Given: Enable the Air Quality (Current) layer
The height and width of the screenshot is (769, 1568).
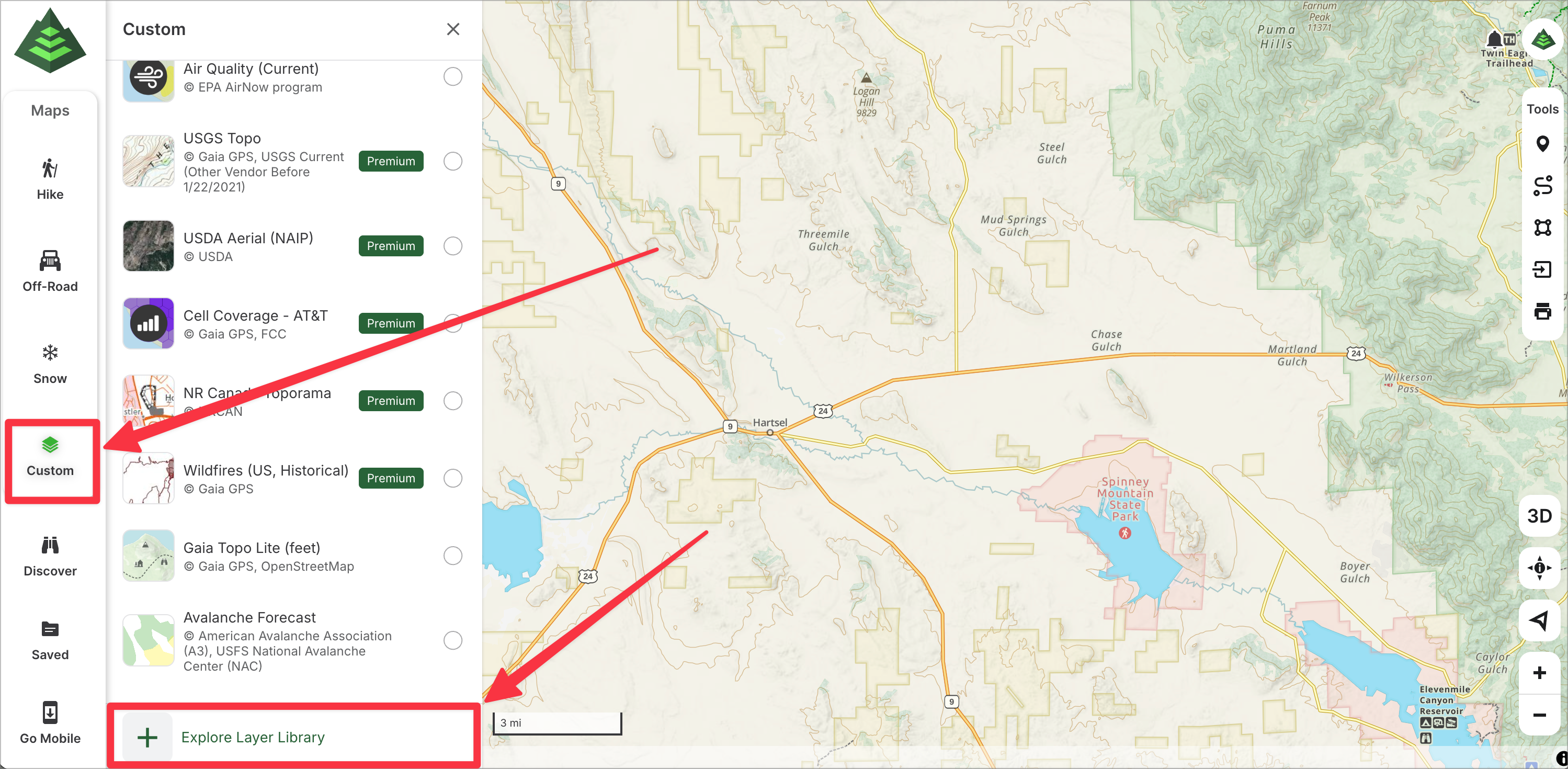Looking at the screenshot, I should tap(452, 77).
